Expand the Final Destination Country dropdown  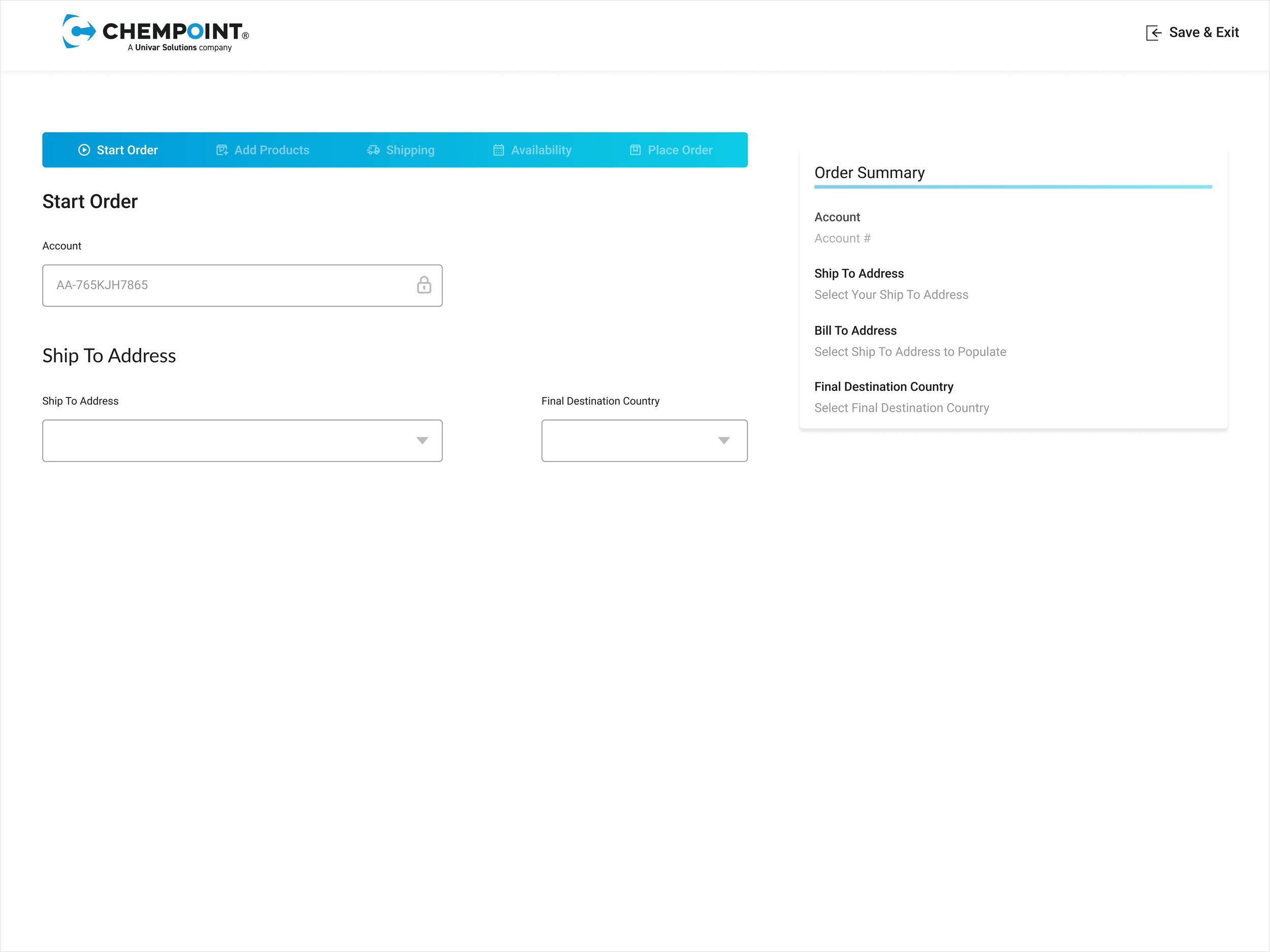click(x=644, y=441)
